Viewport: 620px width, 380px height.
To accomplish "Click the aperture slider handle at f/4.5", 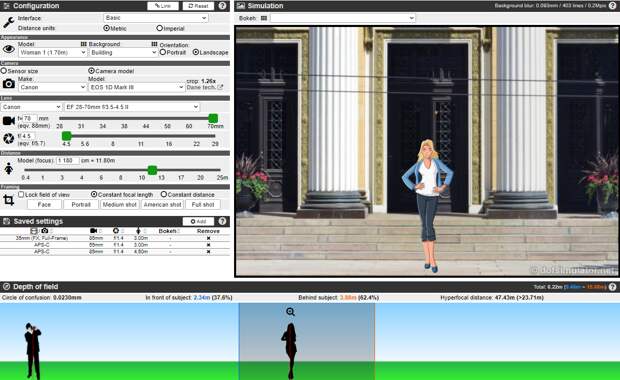I will 66,136.
